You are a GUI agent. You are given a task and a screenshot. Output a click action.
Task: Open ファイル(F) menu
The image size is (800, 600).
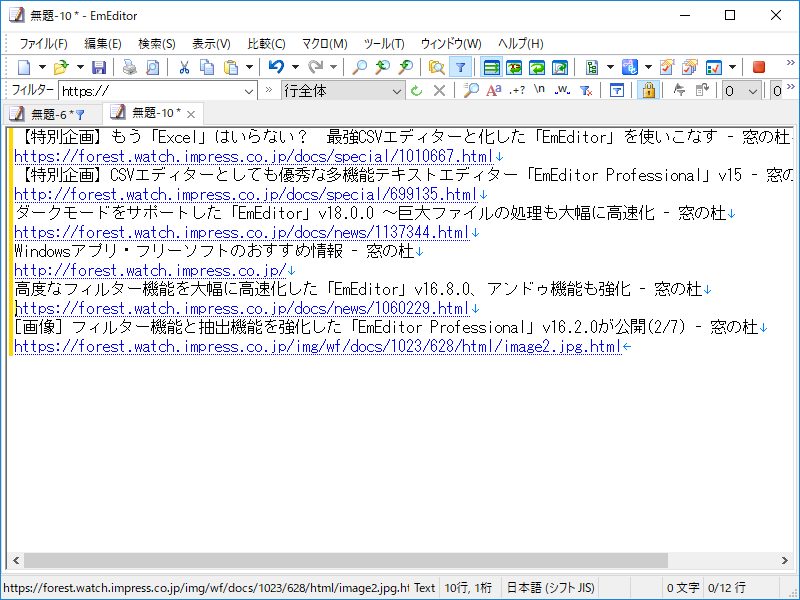pyautogui.click(x=43, y=44)
